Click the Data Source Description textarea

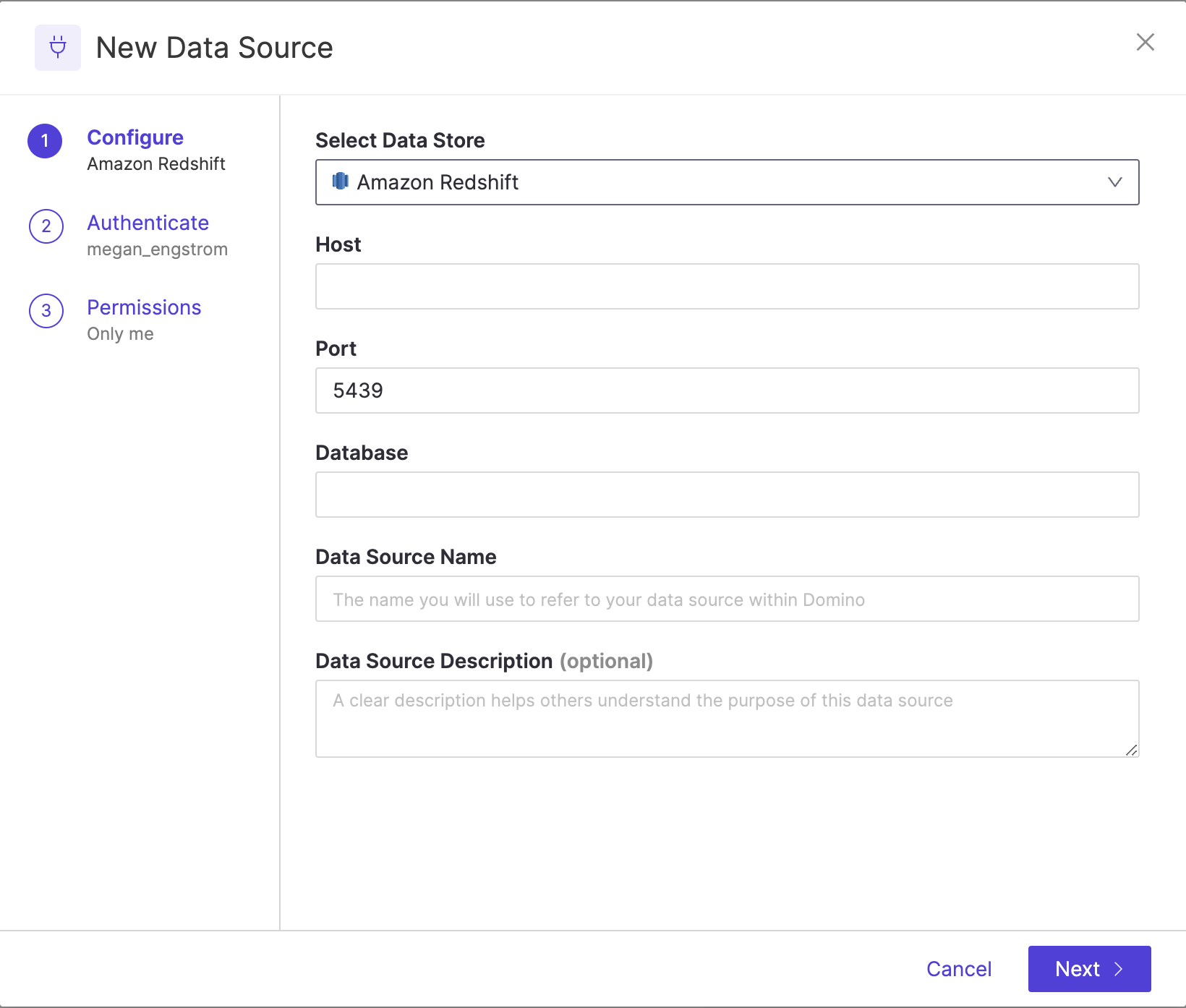coord(728,719)
